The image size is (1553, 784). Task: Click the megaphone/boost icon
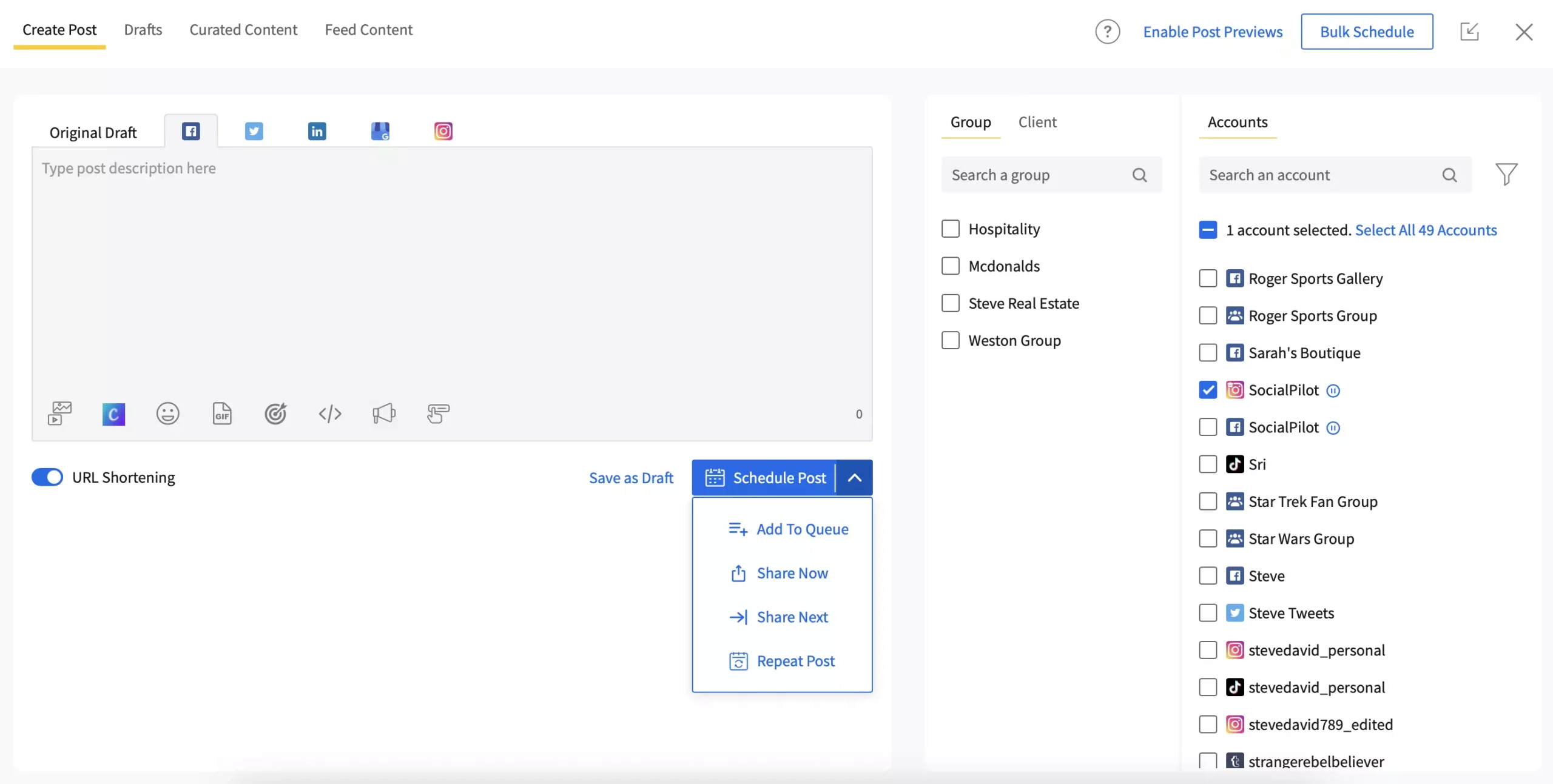383,414
